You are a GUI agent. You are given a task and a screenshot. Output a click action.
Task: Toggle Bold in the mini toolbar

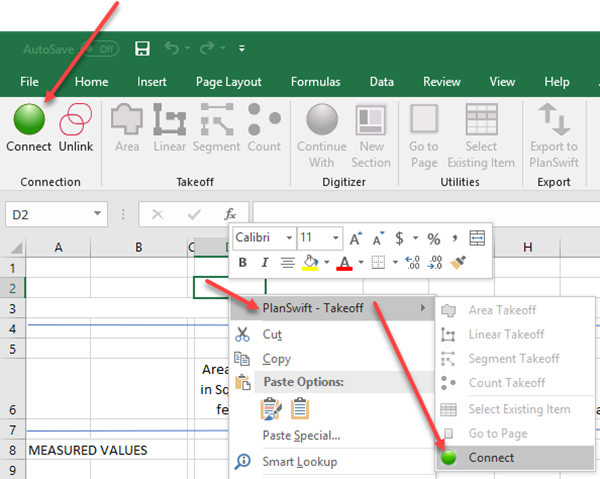pos(242,262)
